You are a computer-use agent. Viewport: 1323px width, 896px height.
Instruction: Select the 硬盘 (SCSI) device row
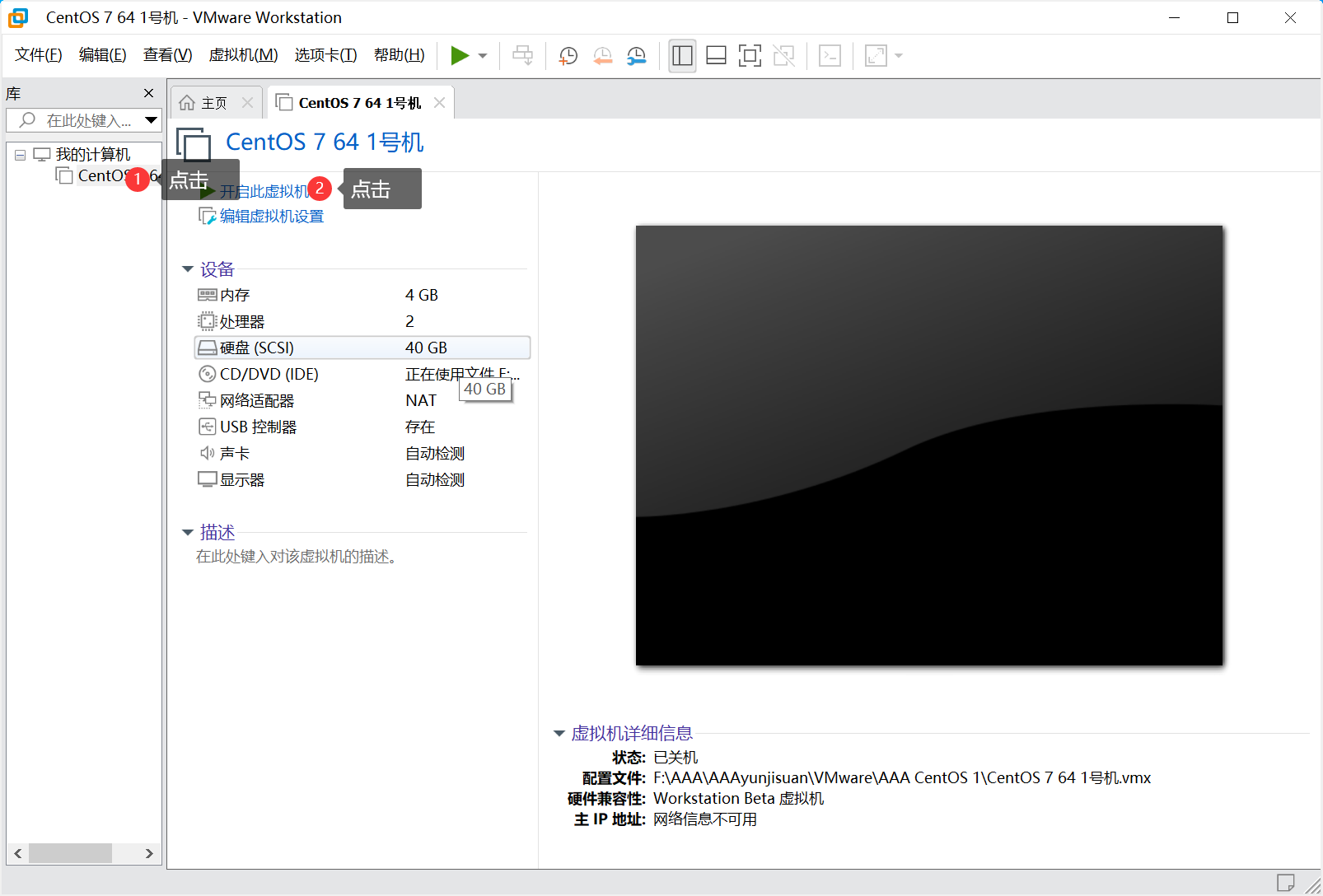pos(362,348)
